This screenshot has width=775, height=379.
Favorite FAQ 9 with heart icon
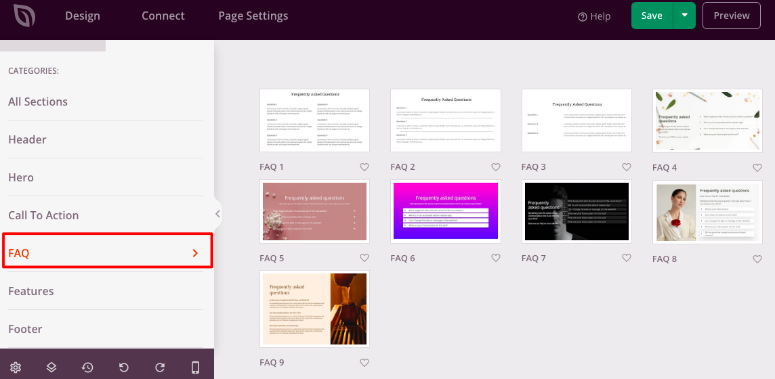coord(364,363)
